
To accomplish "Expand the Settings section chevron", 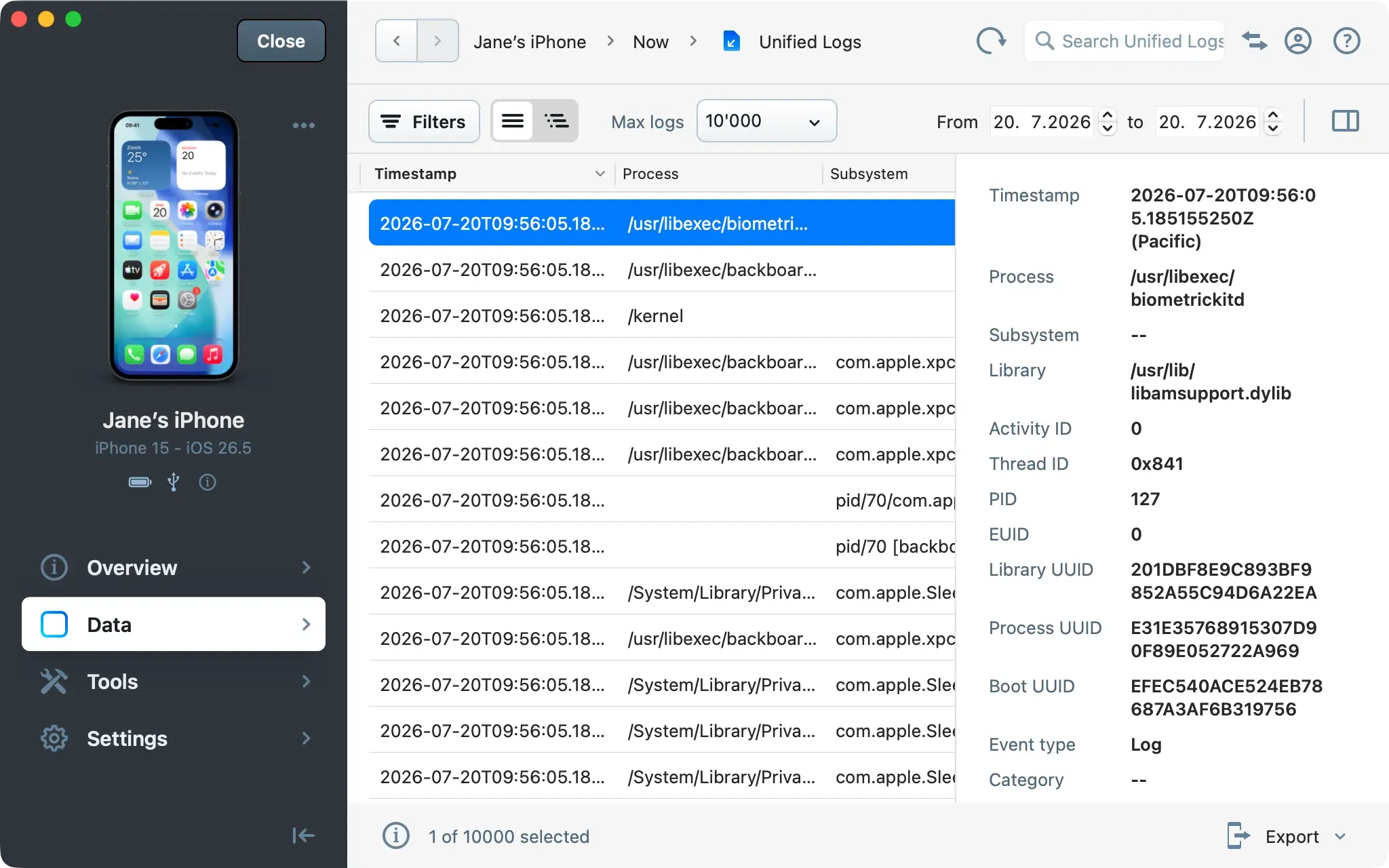I will click(x=307, y=738).
